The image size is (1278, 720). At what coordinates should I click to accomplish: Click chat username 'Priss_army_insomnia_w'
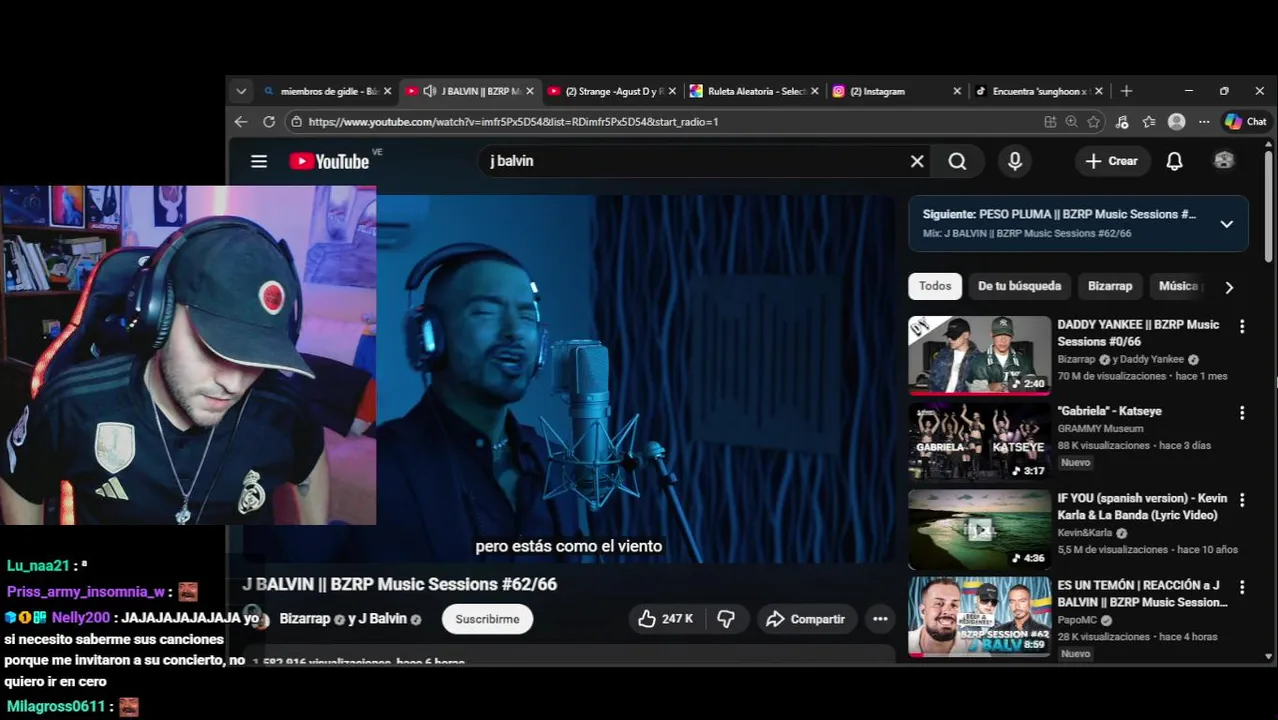tap(86, 591)
